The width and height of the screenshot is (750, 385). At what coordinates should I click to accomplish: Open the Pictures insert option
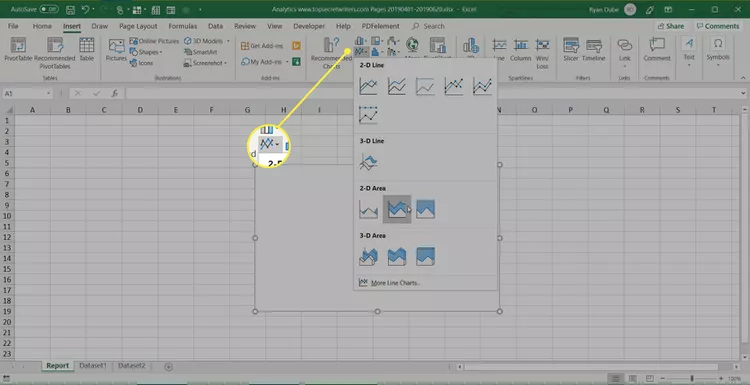(116, 50)
